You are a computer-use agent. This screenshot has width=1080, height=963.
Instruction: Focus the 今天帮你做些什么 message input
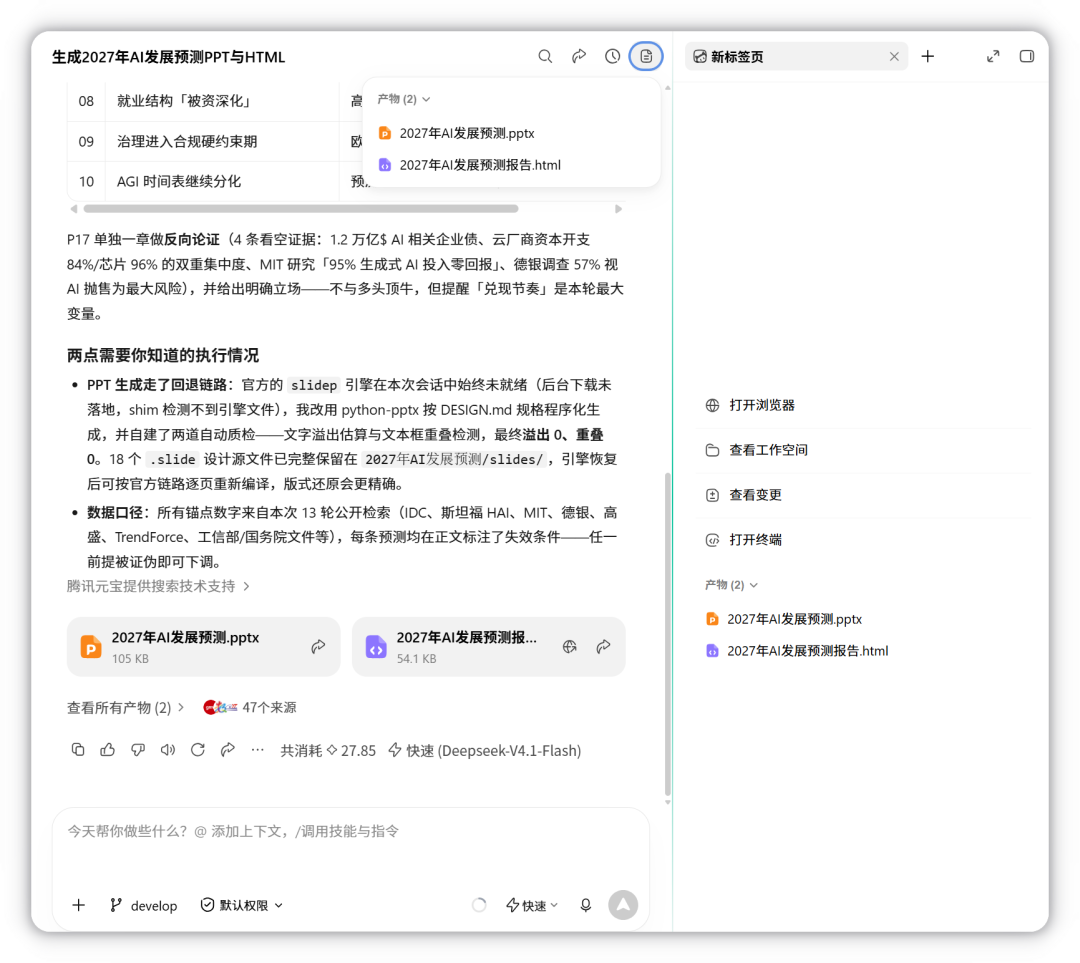pos(351,831)
